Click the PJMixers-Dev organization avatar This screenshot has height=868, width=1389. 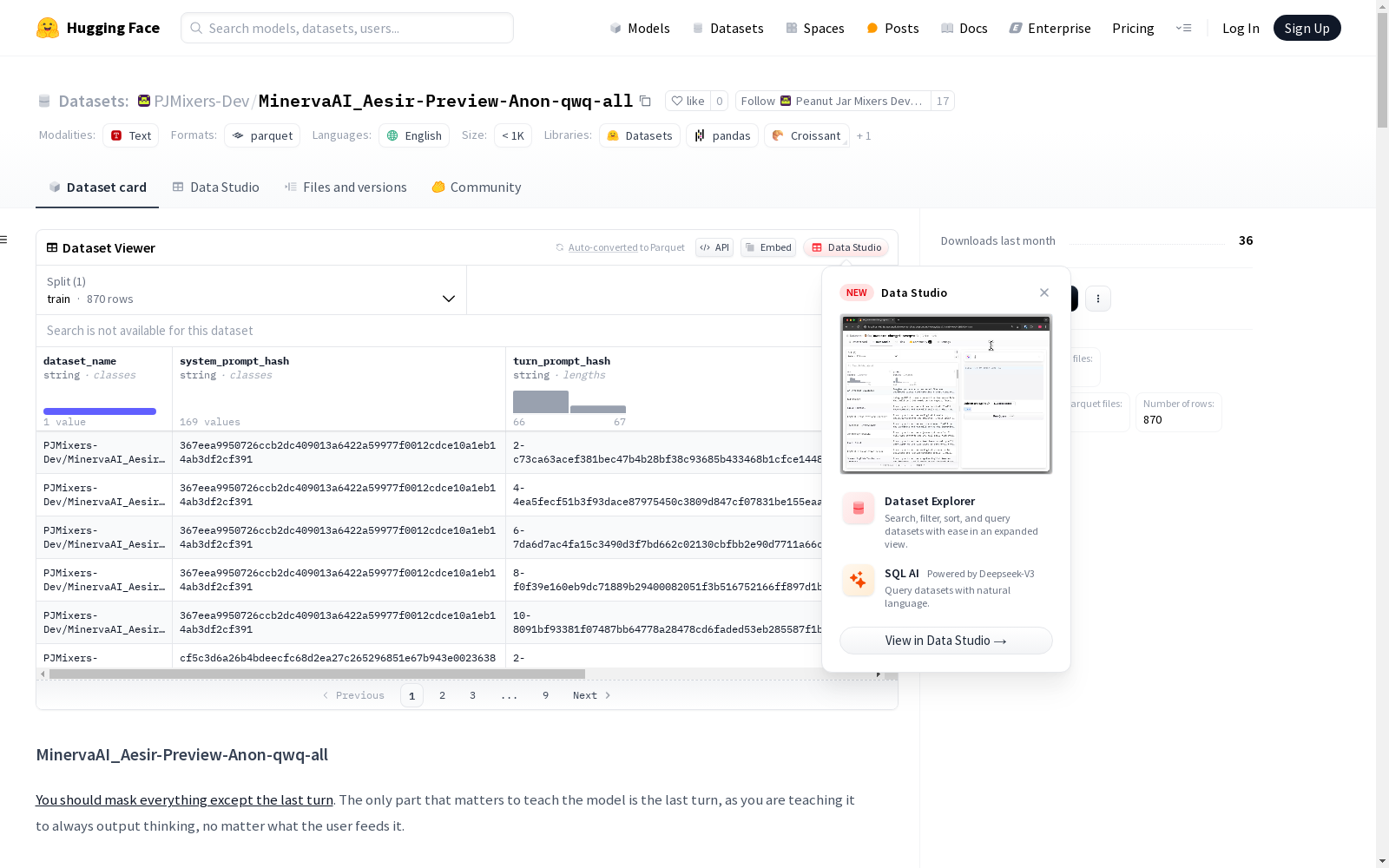coord(144,101)
